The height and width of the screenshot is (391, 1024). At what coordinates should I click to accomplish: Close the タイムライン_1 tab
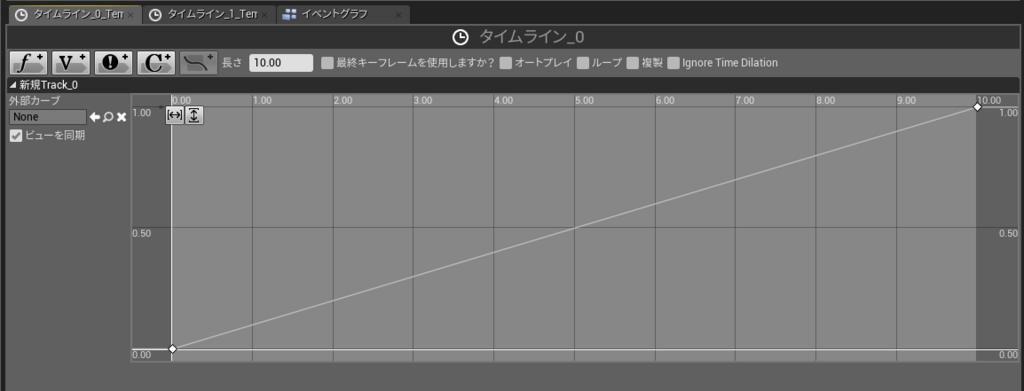(264, 15)
